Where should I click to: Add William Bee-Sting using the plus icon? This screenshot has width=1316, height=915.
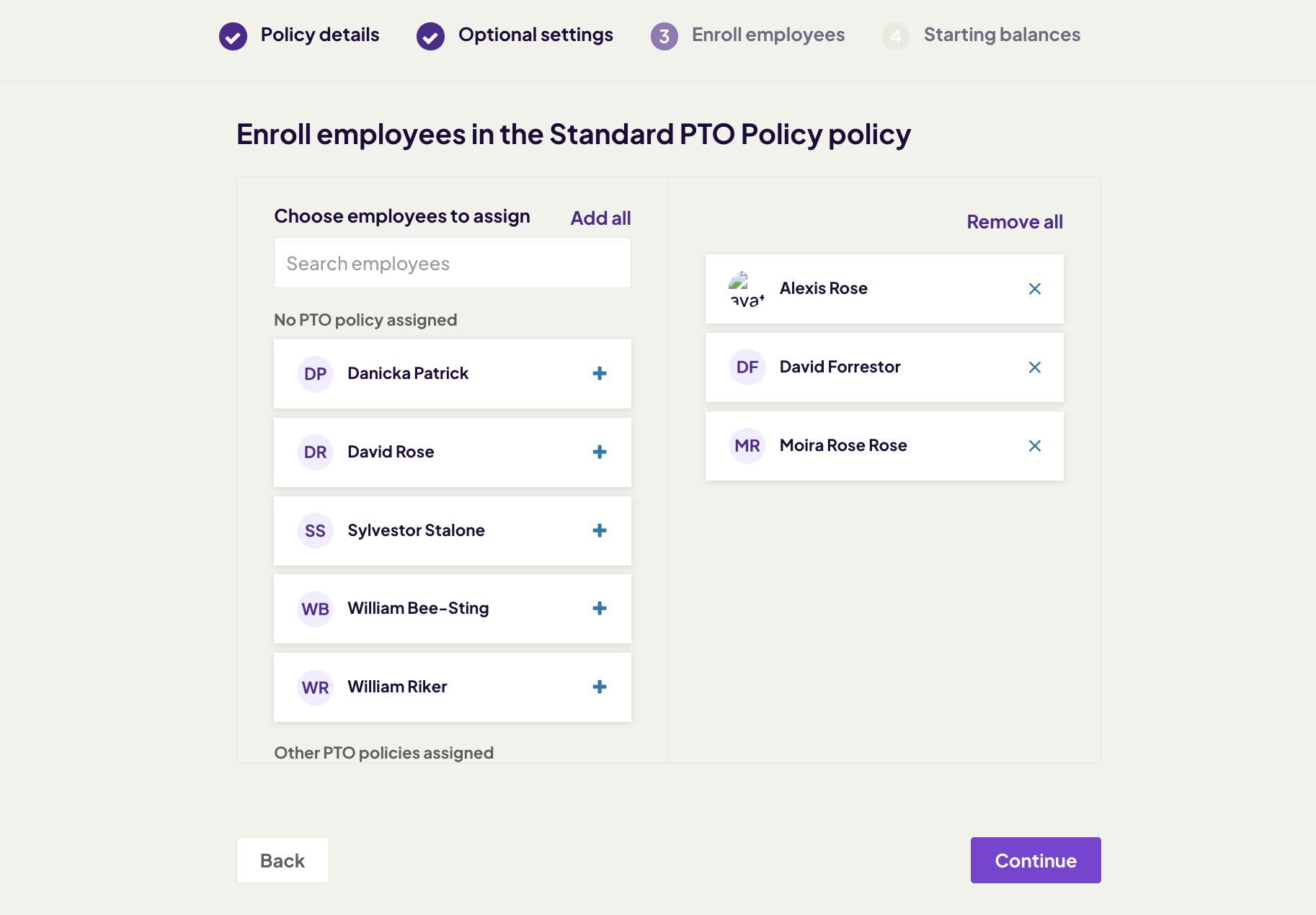[599, 609]
